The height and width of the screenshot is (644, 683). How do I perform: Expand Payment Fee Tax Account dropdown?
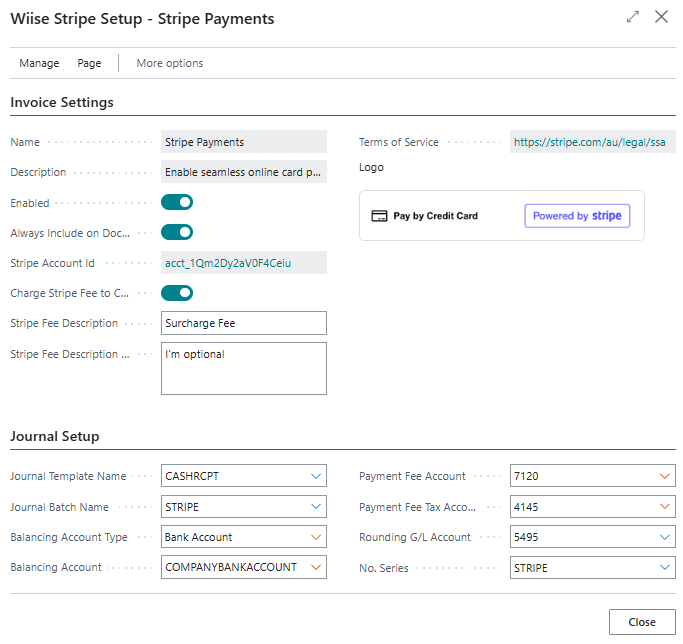pos(665,507)
